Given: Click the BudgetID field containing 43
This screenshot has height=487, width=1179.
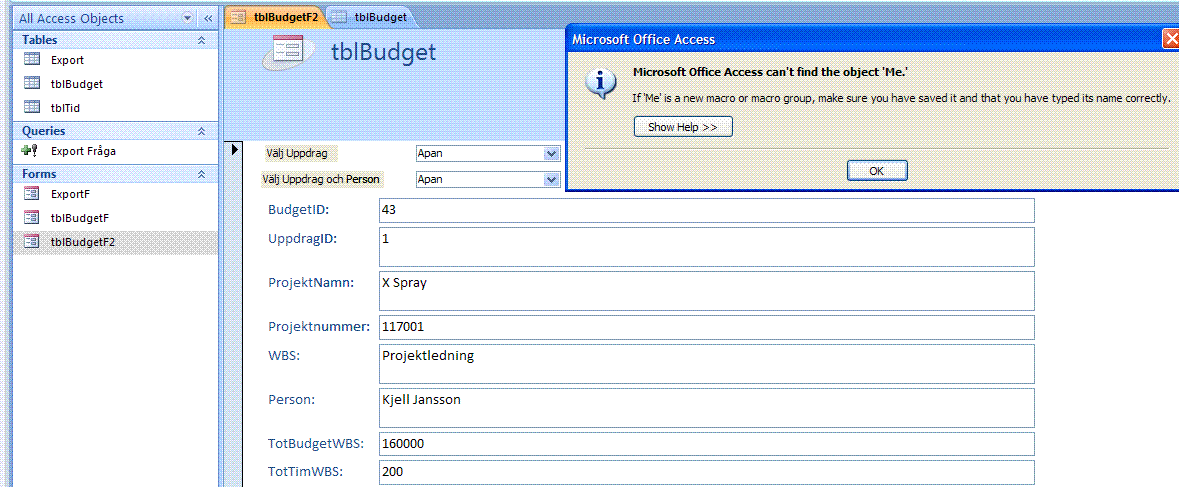Looking at the screenshot, I should [x=707, y=210].
